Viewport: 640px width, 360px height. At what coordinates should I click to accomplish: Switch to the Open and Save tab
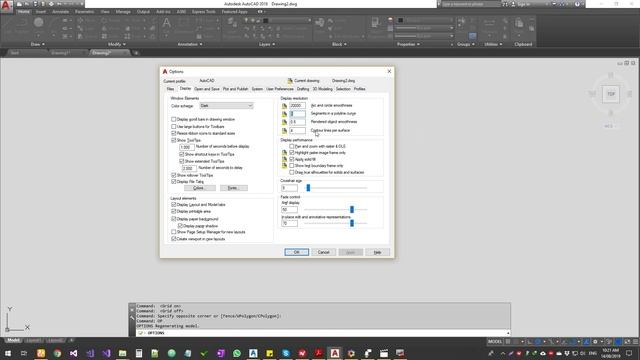coord(207,89)
